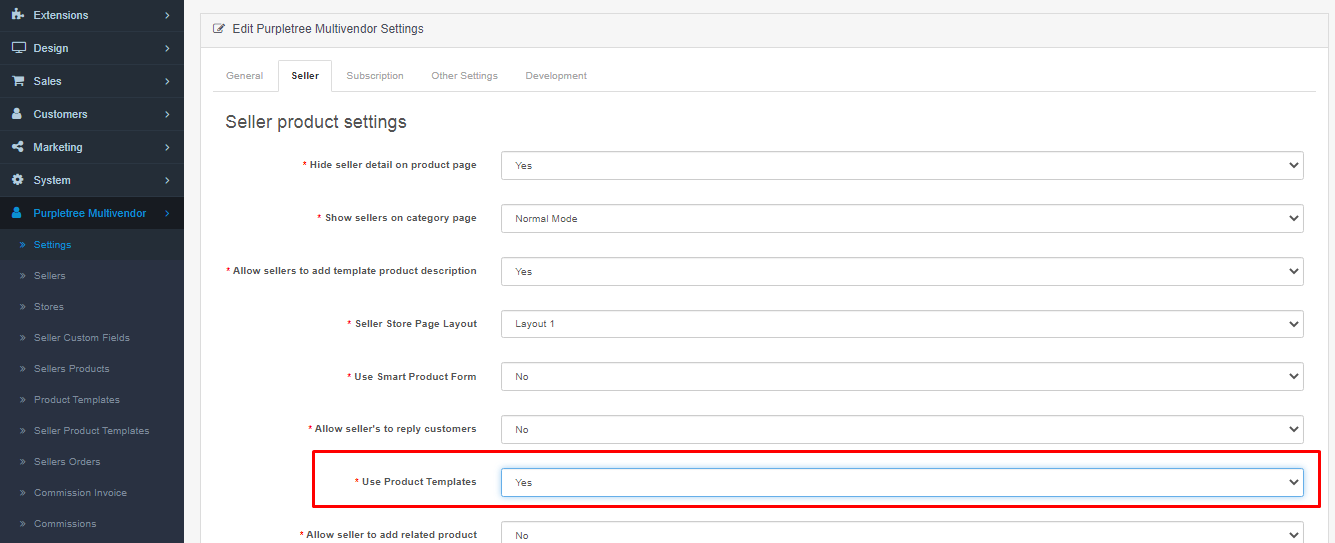1335x543 pixels.
Task: Click the pencil edit icon in header
Action: click(219, 29)
